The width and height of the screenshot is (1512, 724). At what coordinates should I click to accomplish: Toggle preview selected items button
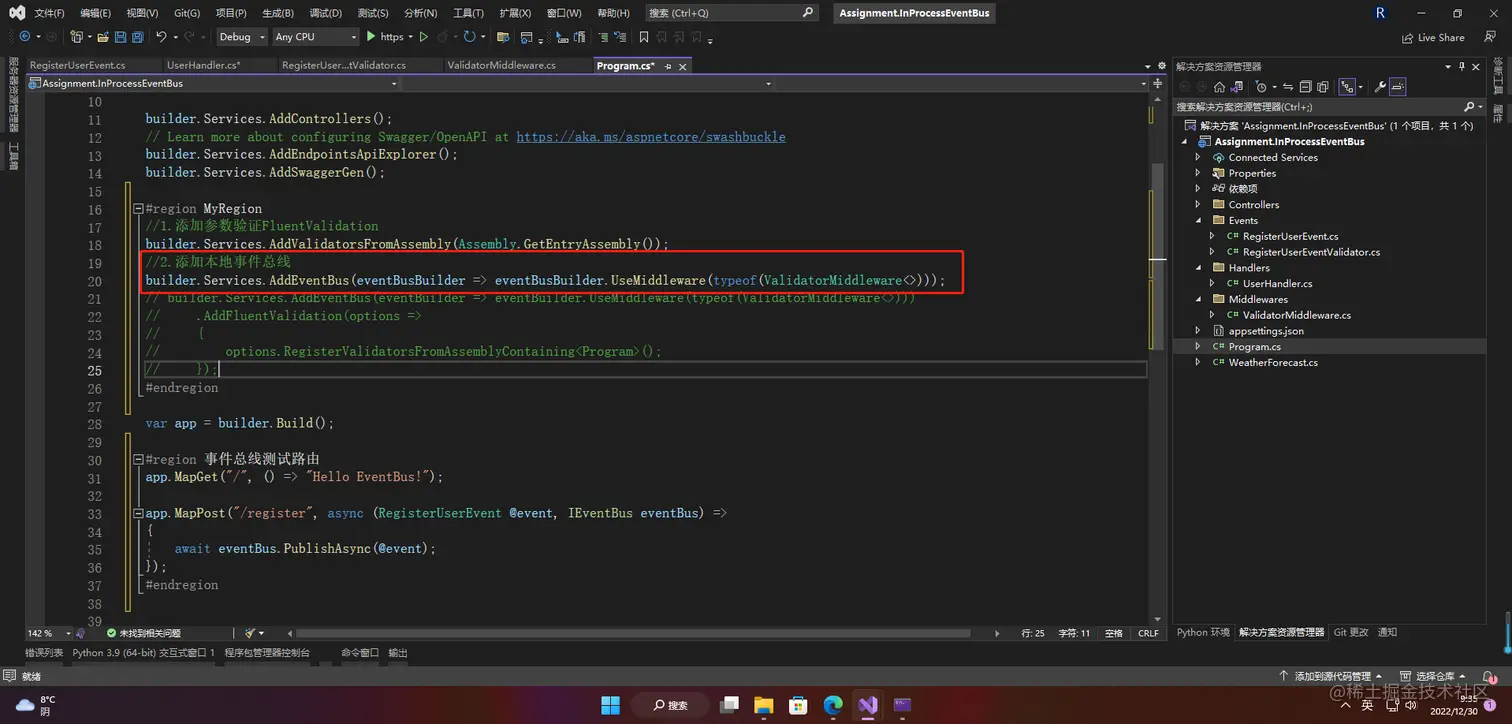coord(1398,87)
